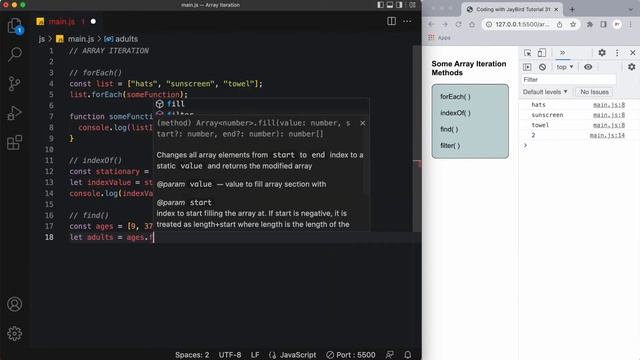Open the main.js:8 link beside sunscreen
The height and width of the screenshot is (360, 640).
[609, 115]
